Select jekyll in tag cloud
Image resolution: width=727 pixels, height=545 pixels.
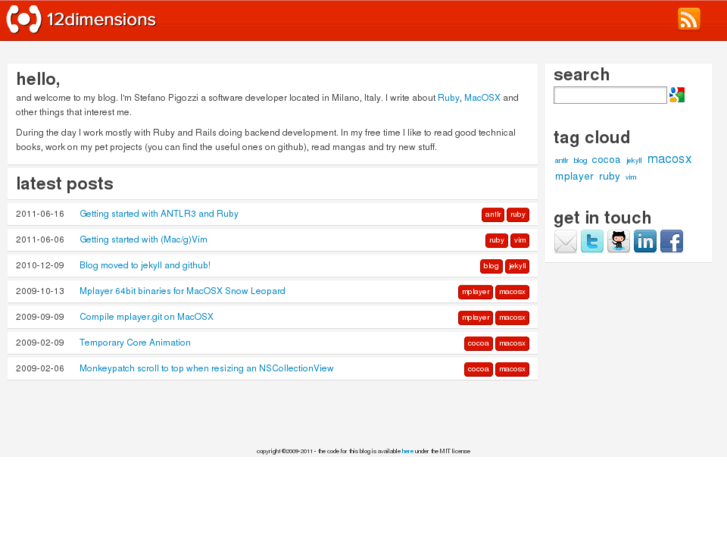(634, 160)
